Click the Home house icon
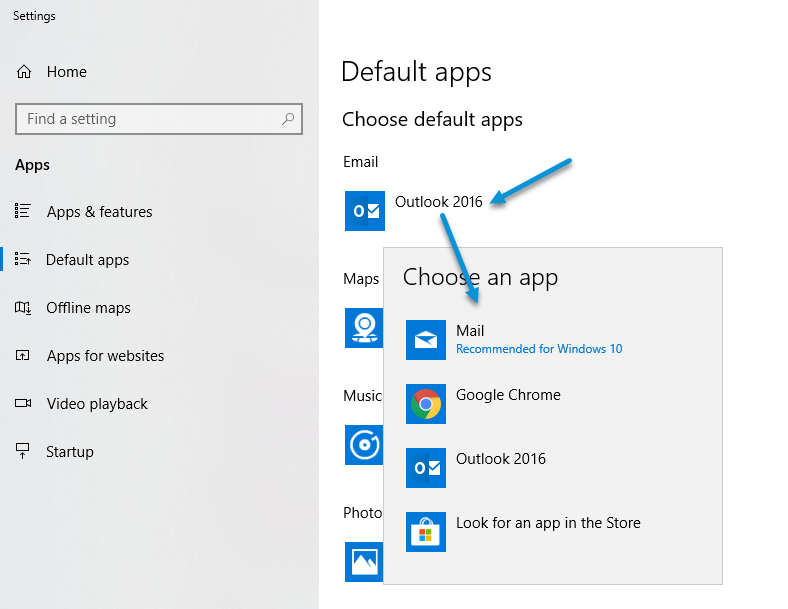This screenshot has height=609, width=788. coord(24,72)
